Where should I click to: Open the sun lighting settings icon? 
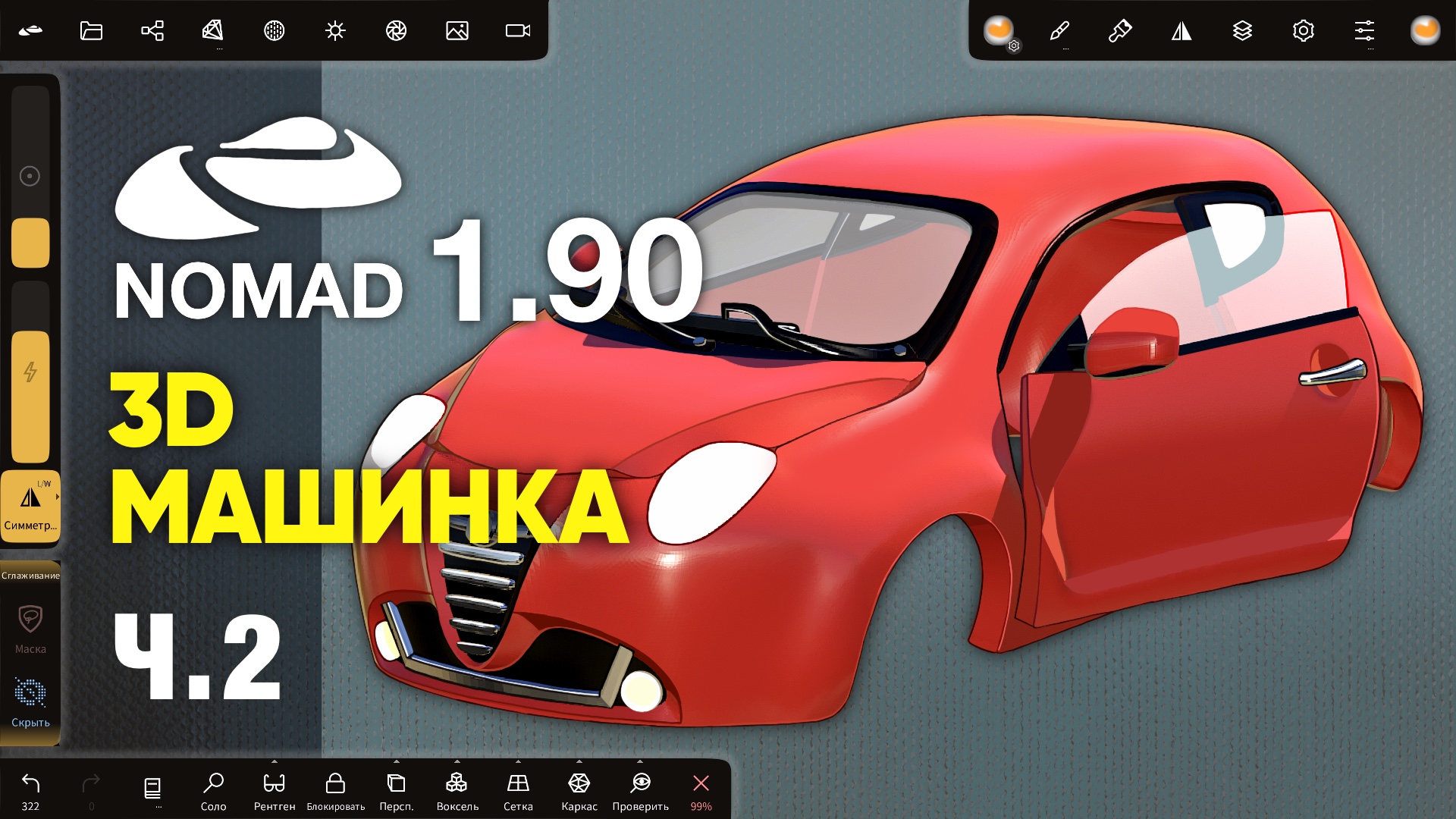[334, 30]
